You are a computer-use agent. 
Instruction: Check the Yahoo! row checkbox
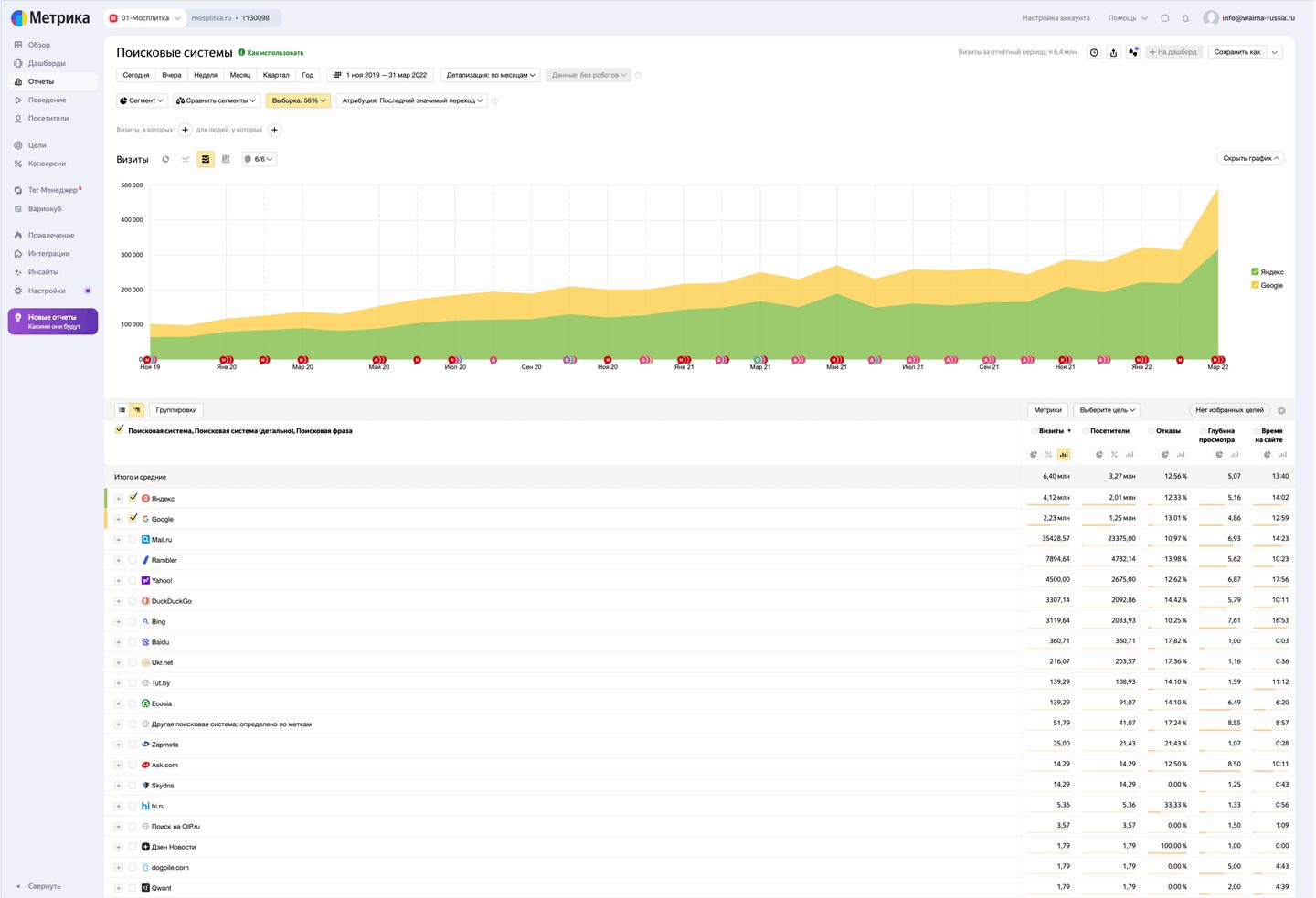pyautogui.click(x=133, y=581)
